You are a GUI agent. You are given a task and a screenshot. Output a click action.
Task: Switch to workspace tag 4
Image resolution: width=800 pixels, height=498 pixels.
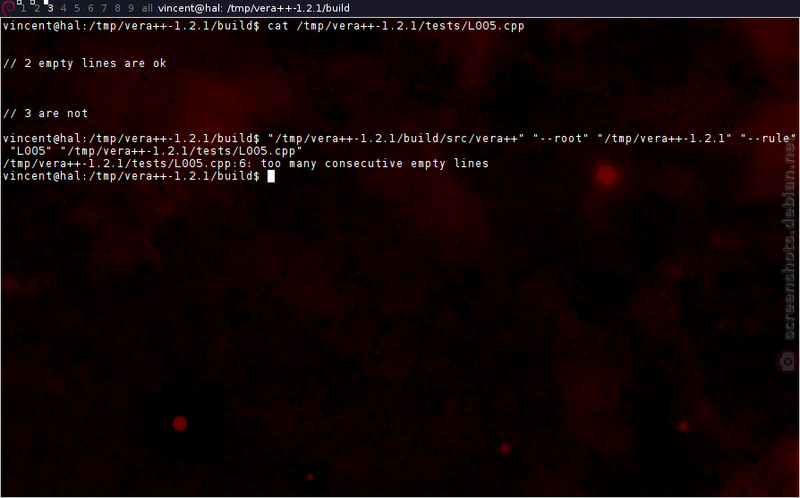(x=63, y=8)
